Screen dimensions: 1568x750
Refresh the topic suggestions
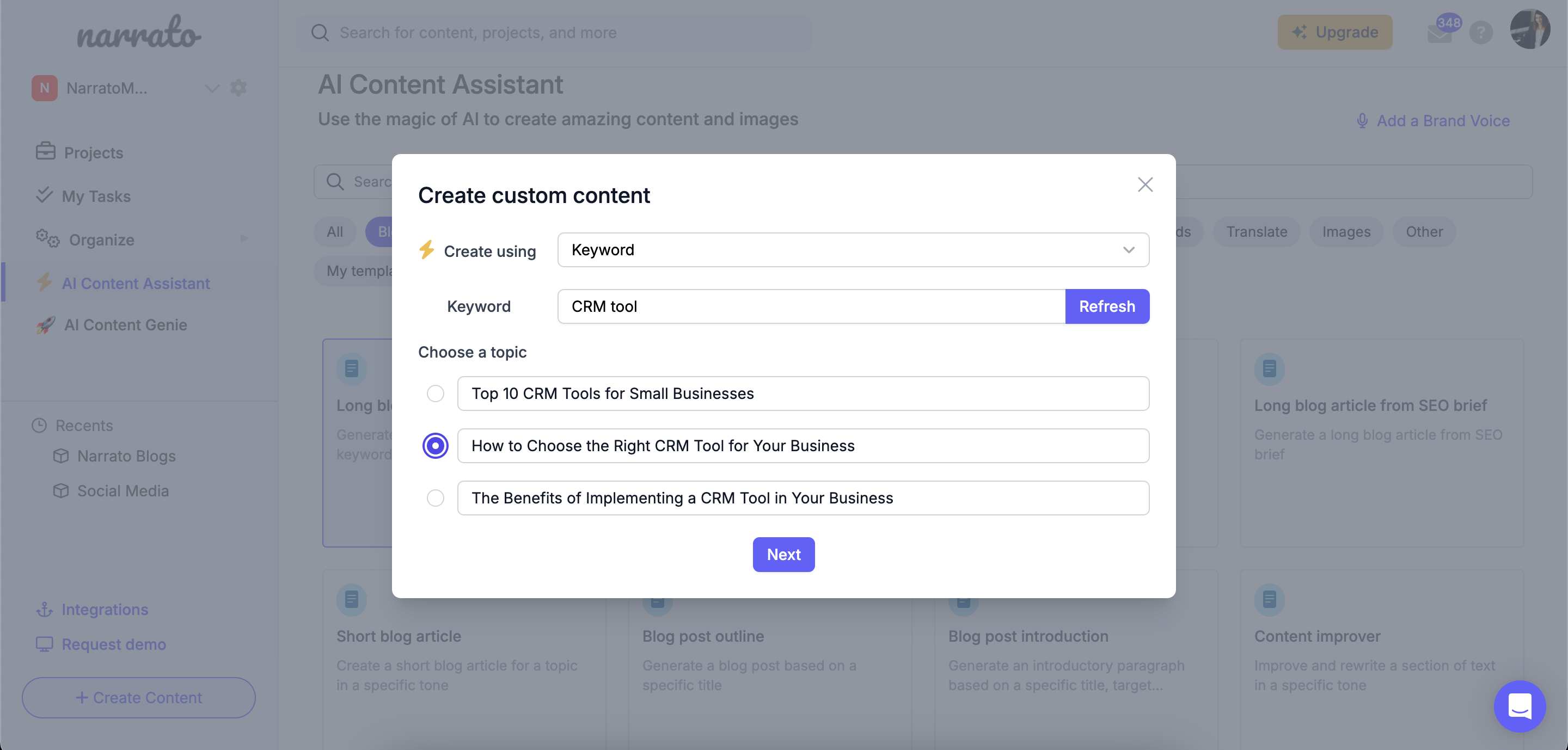pyautogui.click(x=1107, y=306)
